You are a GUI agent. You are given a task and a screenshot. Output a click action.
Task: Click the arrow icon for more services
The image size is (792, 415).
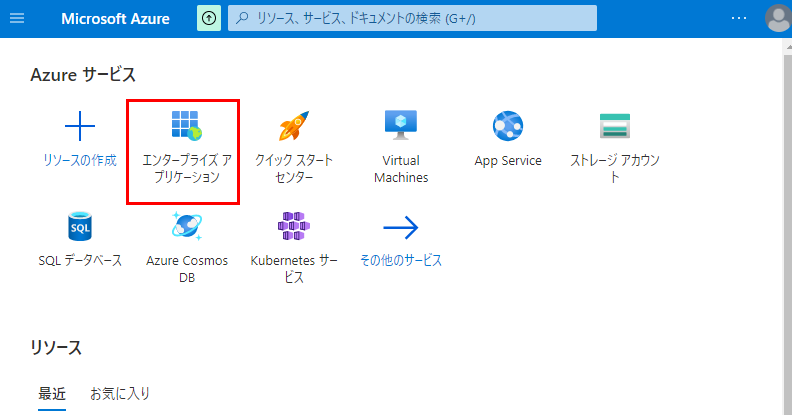[x=401, y=228]
